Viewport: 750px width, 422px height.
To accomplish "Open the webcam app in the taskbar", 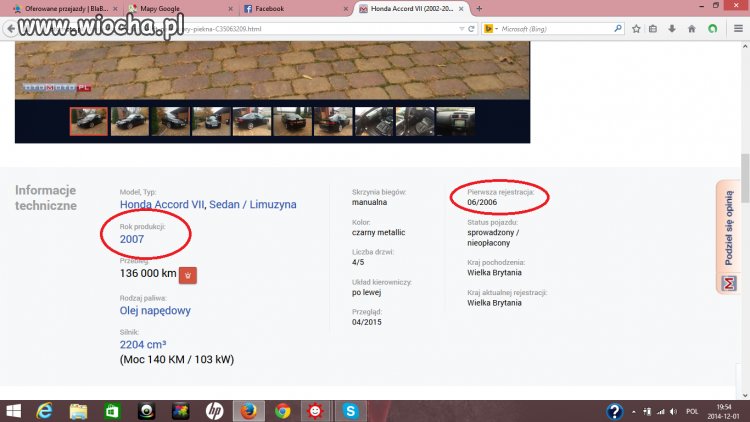I will pos(146,411).
